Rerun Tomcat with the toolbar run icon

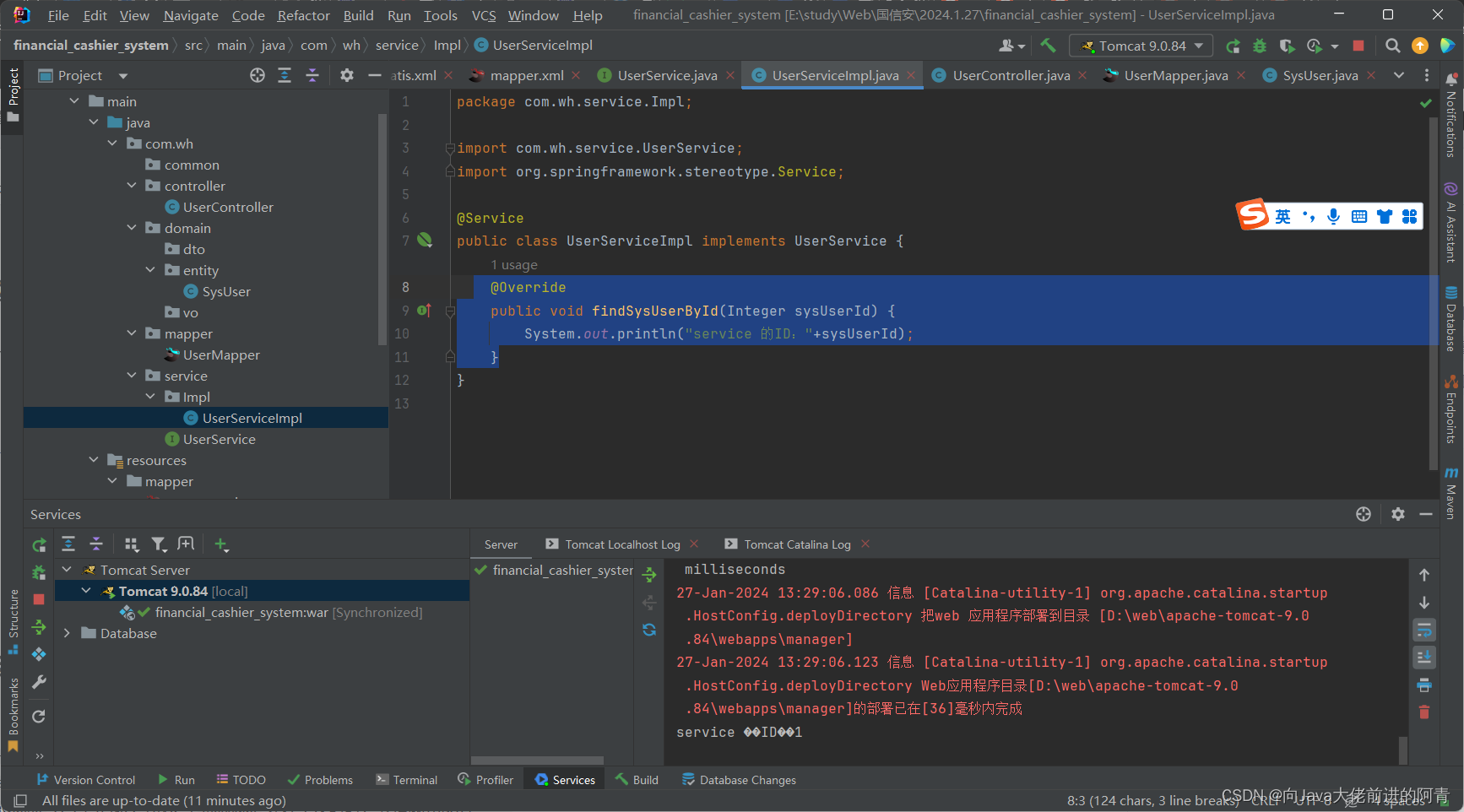[x=1234, y=46]
